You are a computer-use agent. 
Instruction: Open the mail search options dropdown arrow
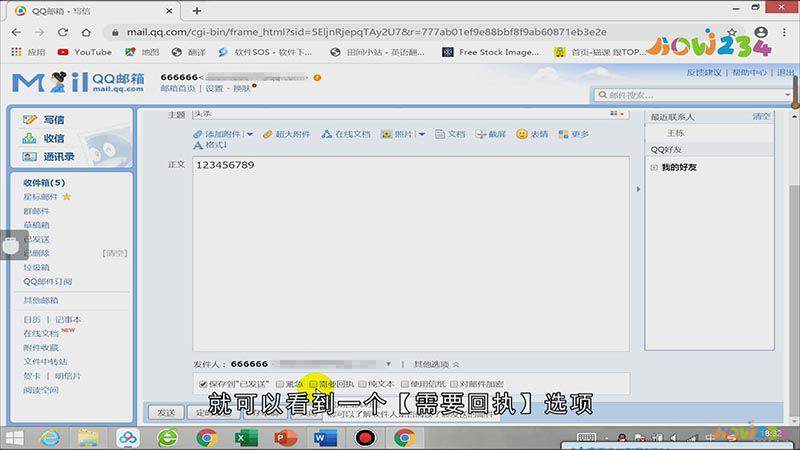788,95
